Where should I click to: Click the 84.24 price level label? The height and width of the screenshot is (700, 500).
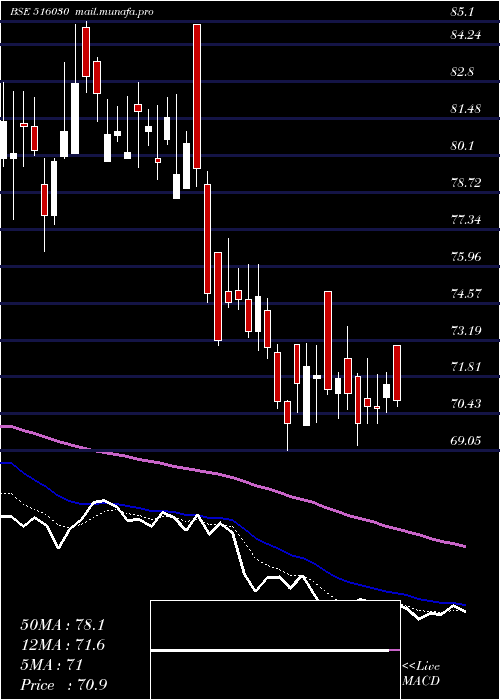tap(466, 34)
